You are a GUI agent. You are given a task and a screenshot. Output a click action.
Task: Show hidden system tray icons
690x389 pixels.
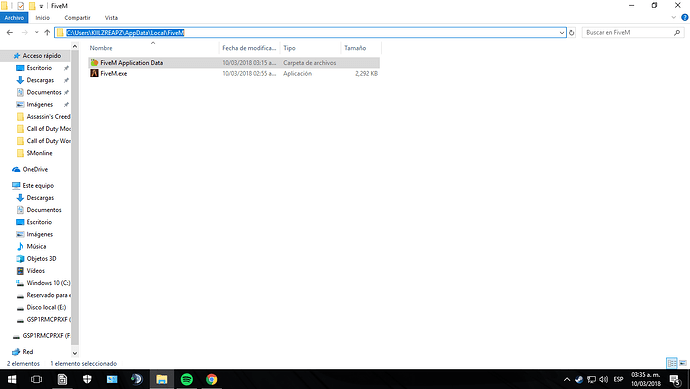tap(567, 379)
